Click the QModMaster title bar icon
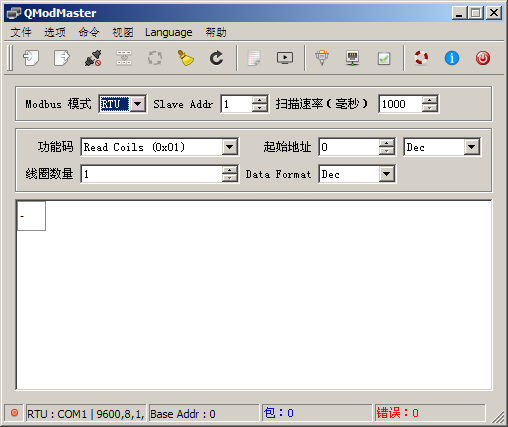 14,13
